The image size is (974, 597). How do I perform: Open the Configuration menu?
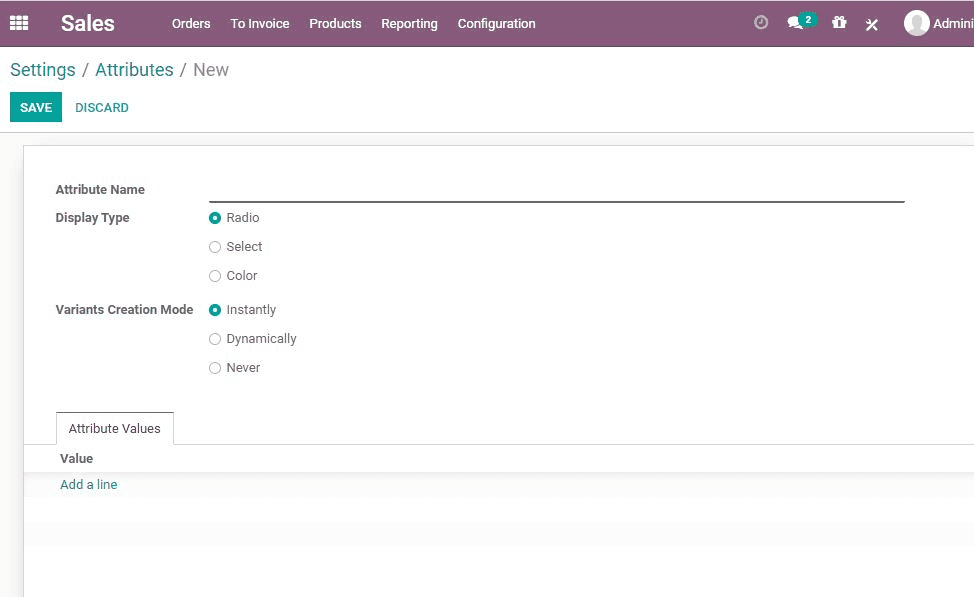click(496, 24)
